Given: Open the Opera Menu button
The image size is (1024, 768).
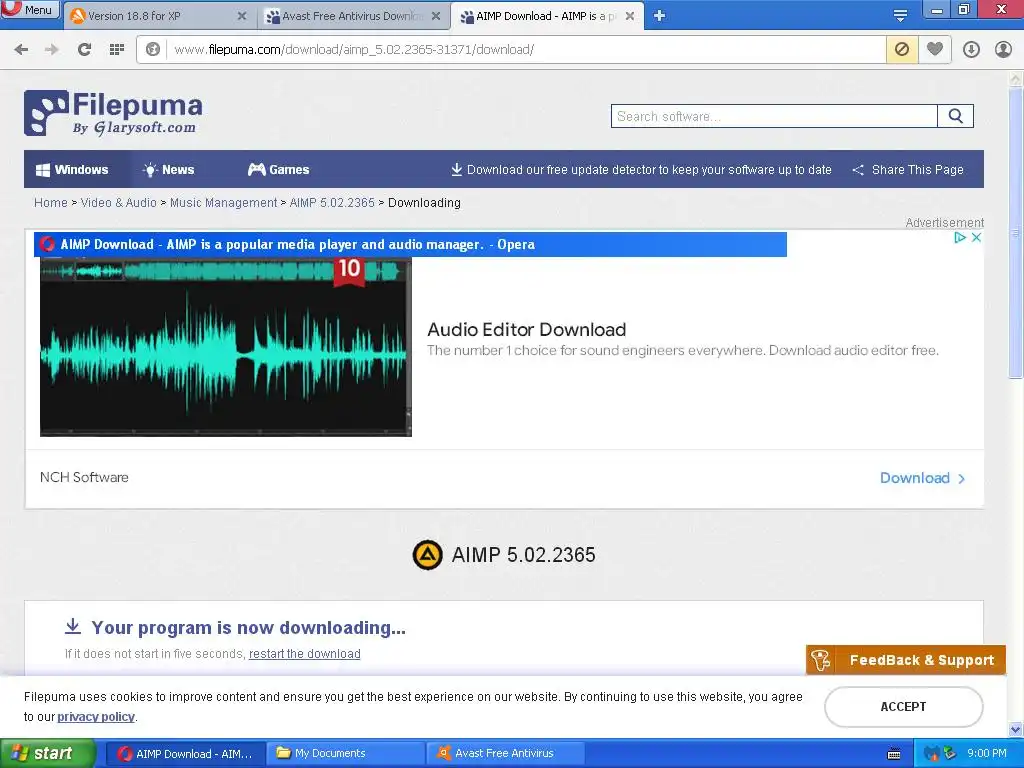Looking at the screenshot, I should [x=30, y=9].
